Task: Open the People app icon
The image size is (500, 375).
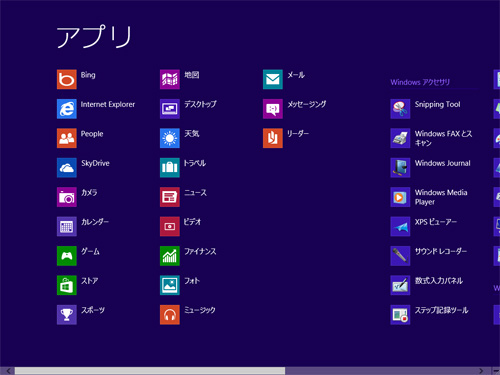Action: pyautogui.click(x=67, y=138)
